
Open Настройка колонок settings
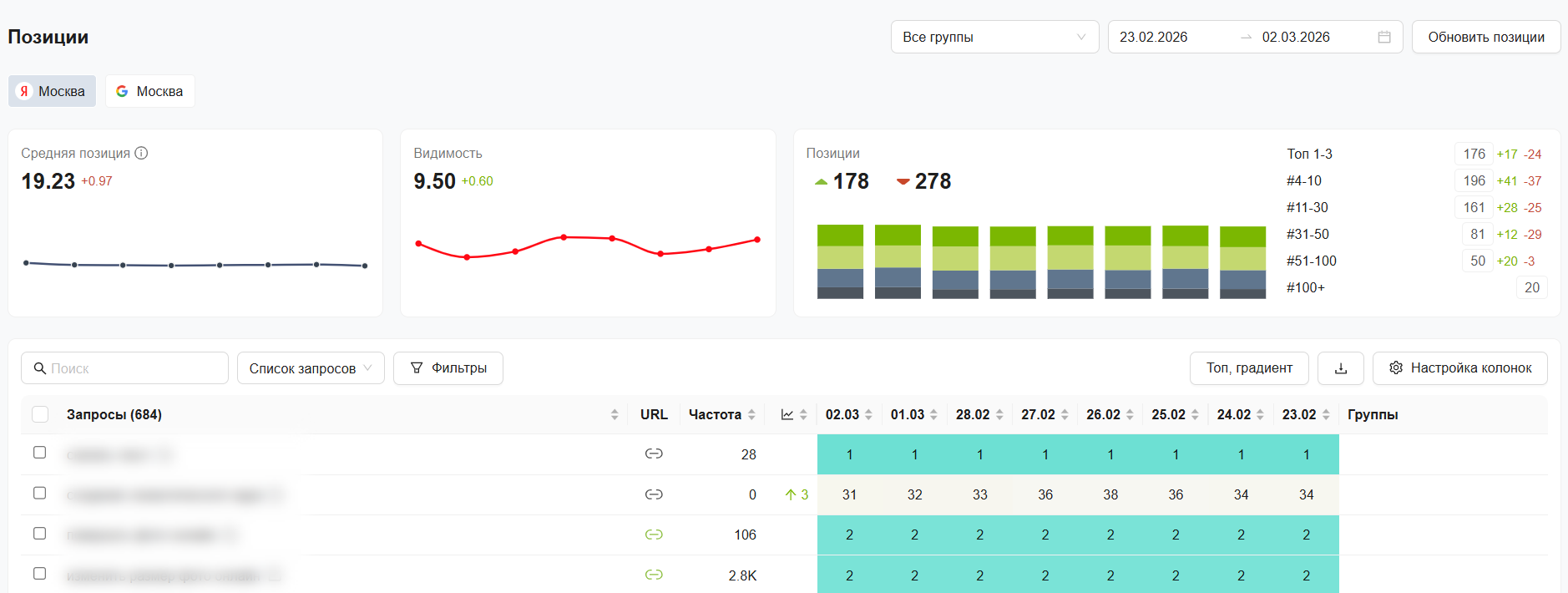click(x=1459, y=368)
